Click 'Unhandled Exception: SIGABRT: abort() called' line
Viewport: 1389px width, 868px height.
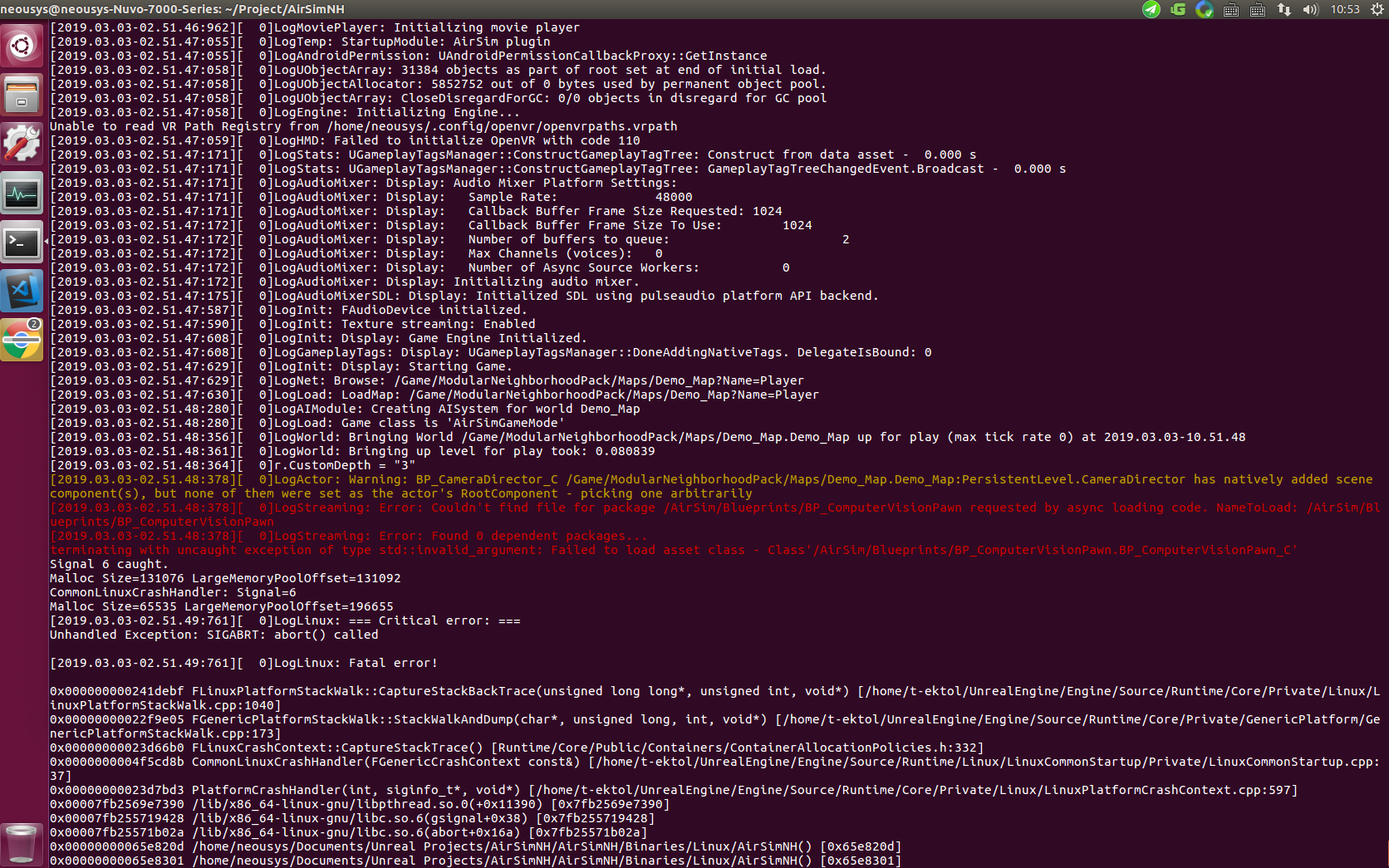pyautogui.click(x=214, y=635)
